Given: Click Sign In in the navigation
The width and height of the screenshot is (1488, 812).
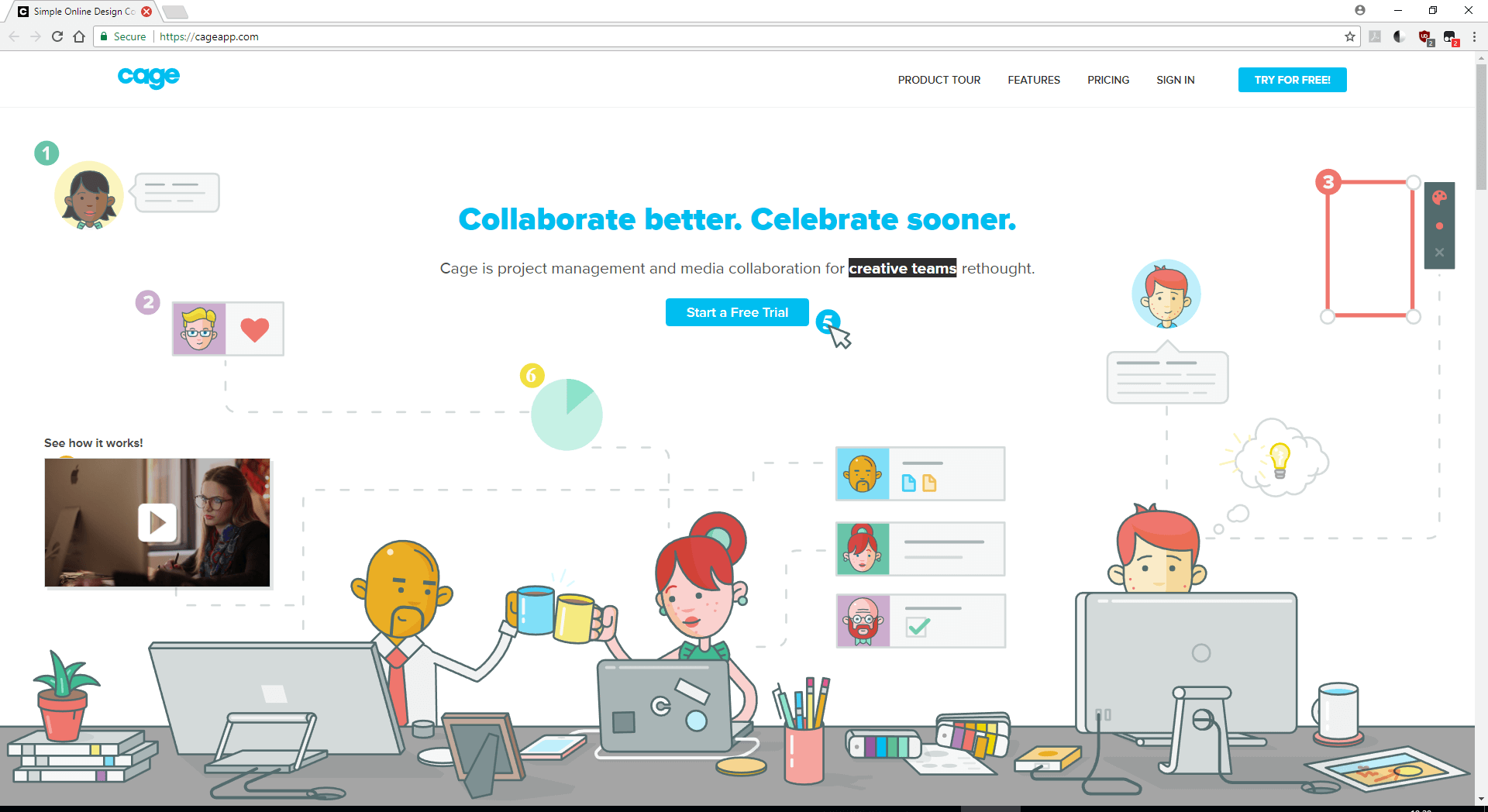Looking at the screenshot, I should pos(1176,80).
